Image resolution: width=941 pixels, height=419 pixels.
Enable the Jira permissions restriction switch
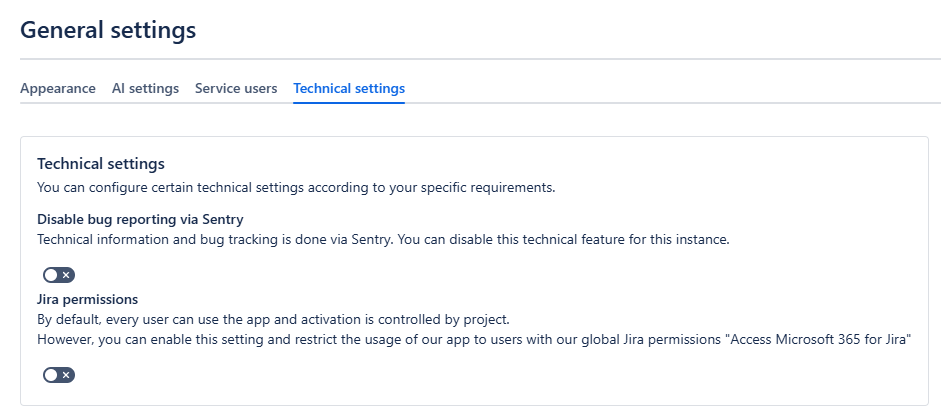59,375
